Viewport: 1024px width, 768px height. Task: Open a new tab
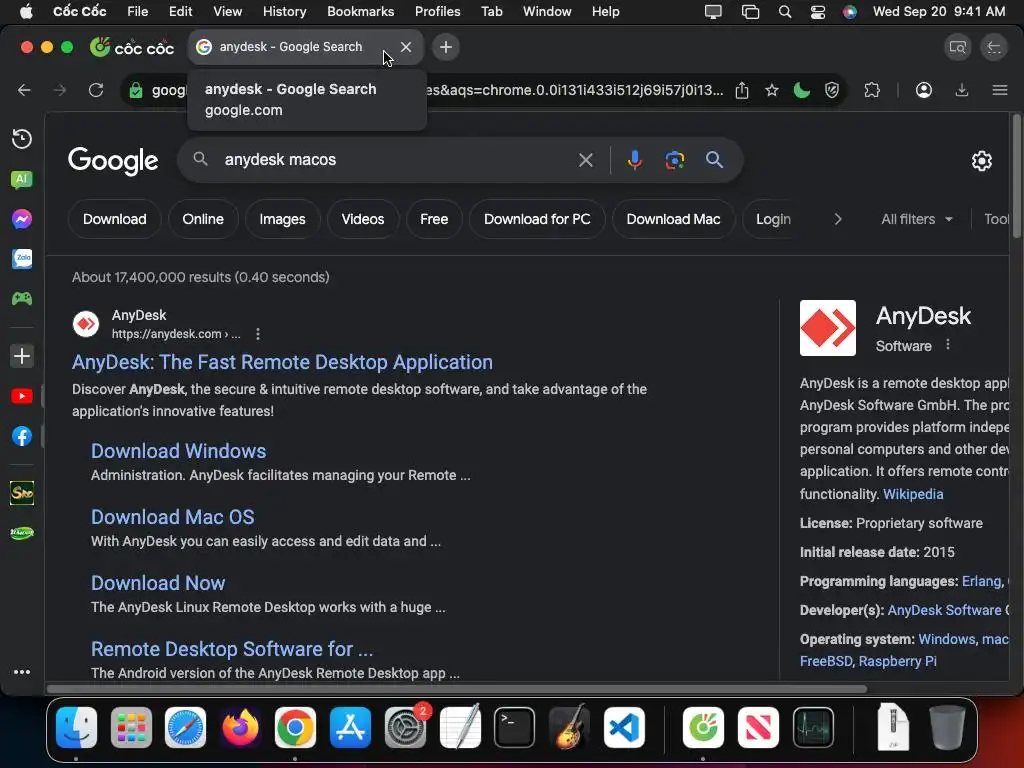coord(445,47)
